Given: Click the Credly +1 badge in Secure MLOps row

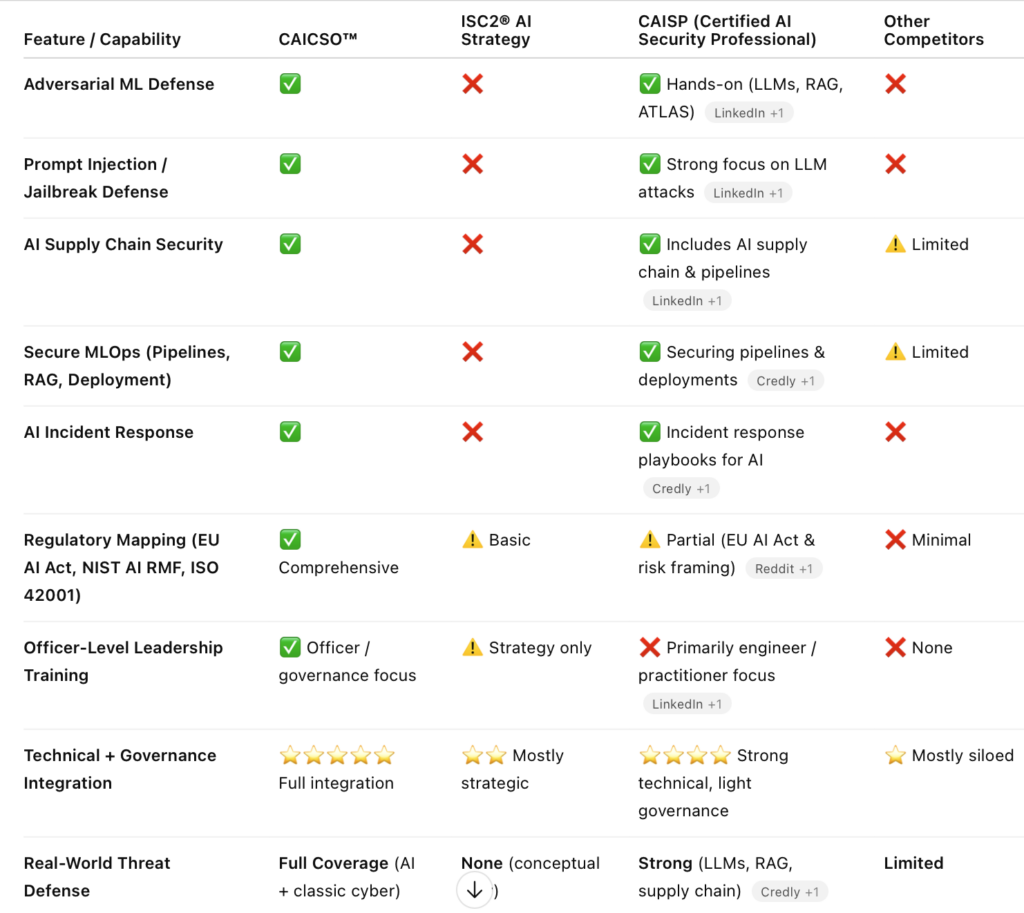Looking at the screenshot, I should point(785,381).
